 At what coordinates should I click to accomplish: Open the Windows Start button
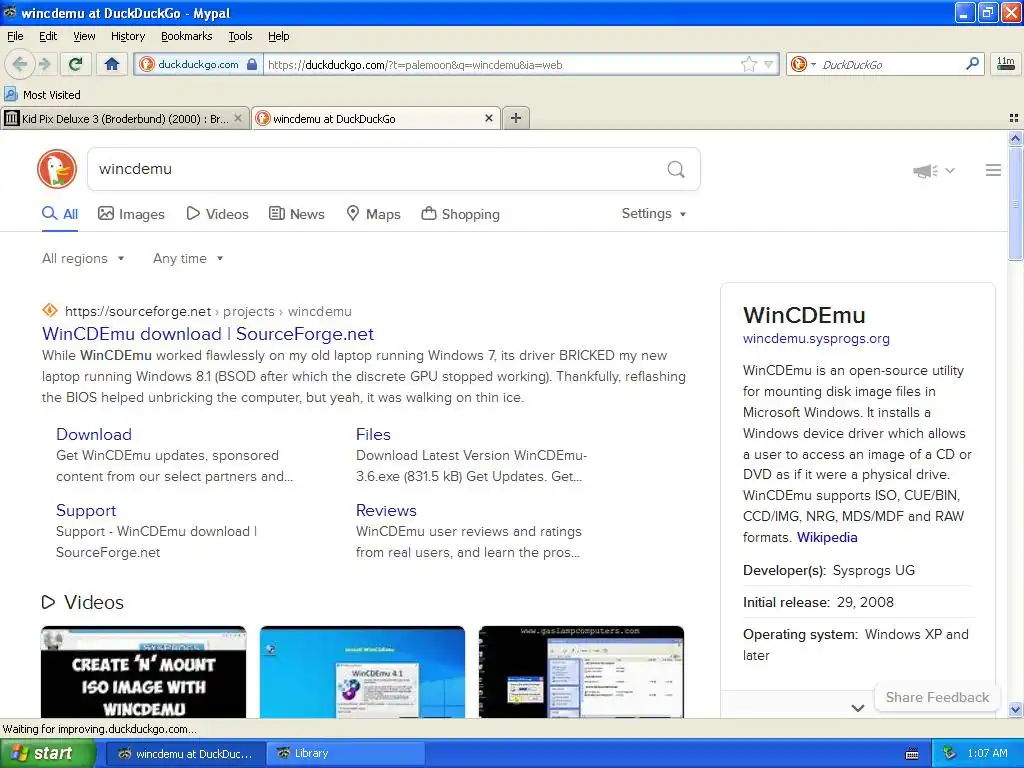pos(46,754)
